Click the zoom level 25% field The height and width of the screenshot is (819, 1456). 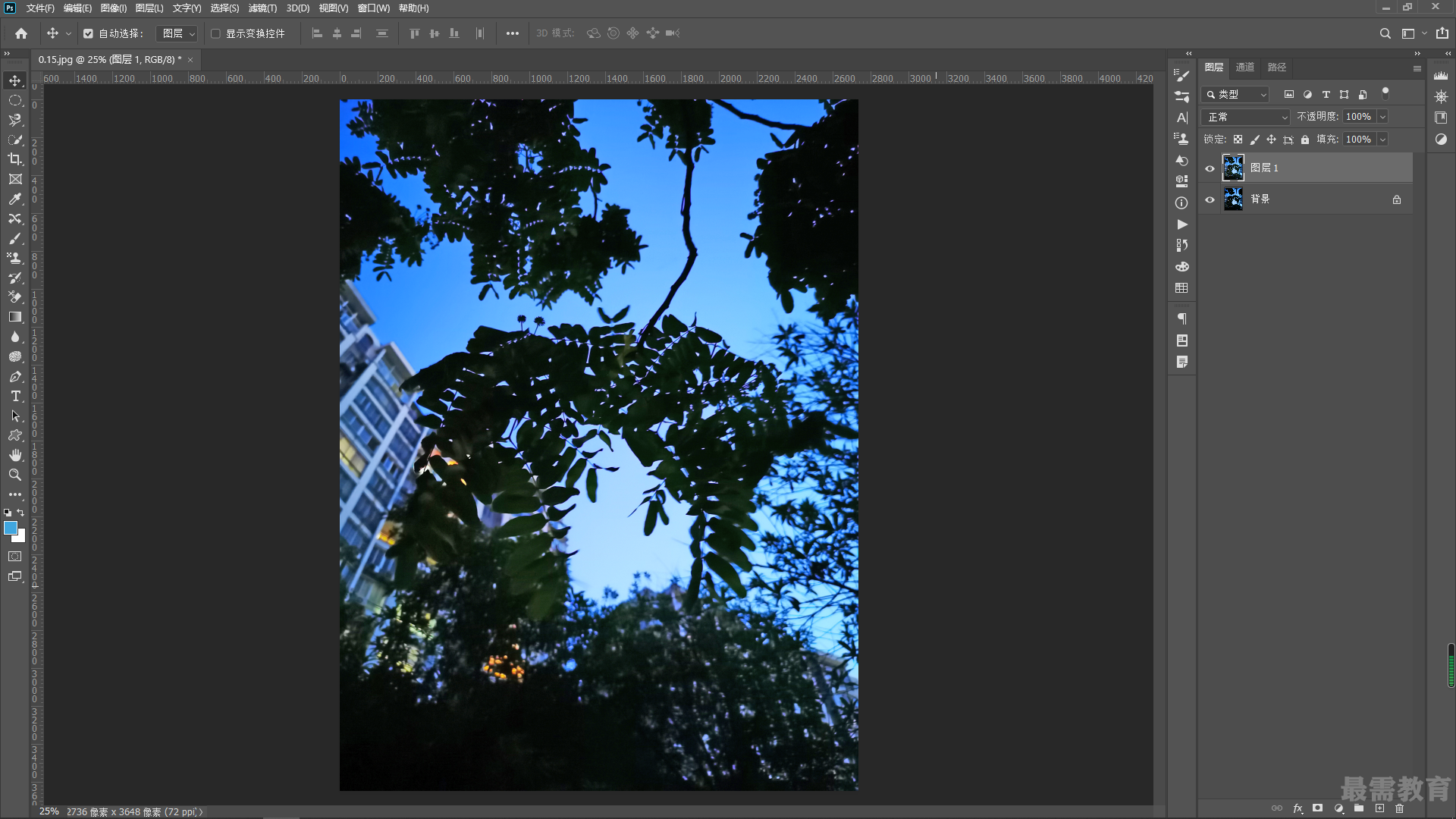(x=49, y=812)
